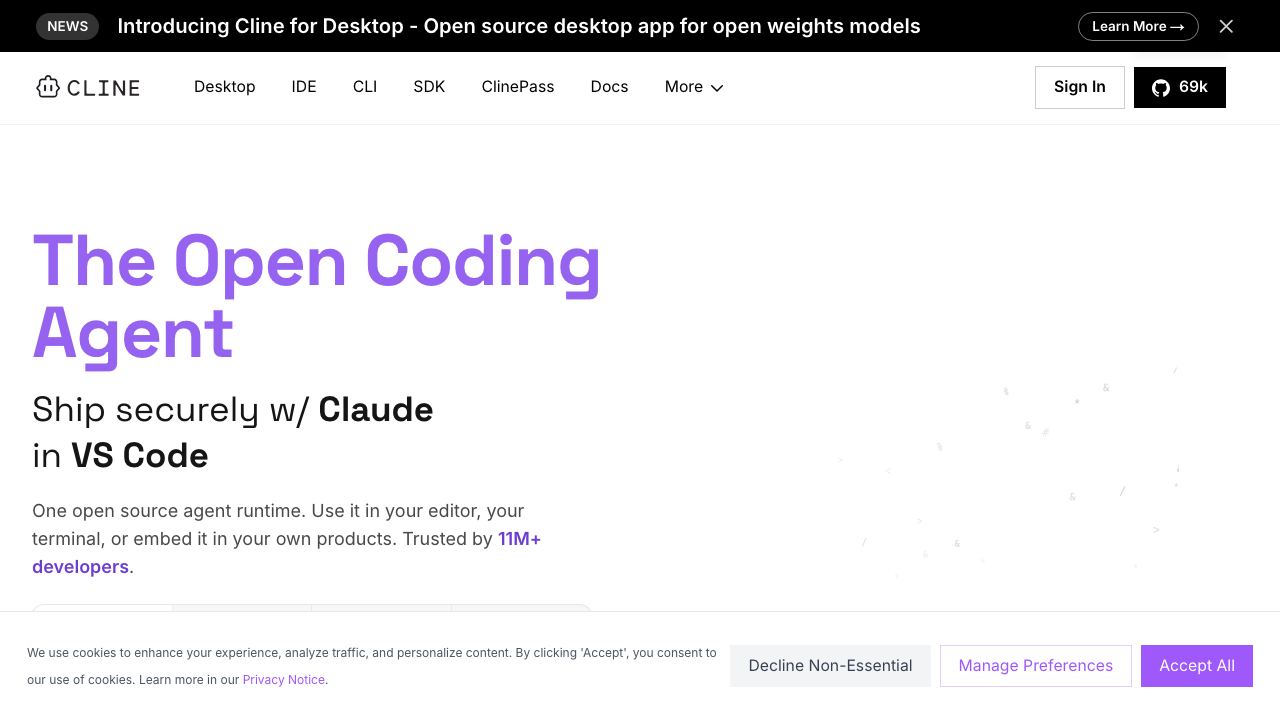
Task: Click the banner headline about Cline for Desktop
Action: pos(519,26)
